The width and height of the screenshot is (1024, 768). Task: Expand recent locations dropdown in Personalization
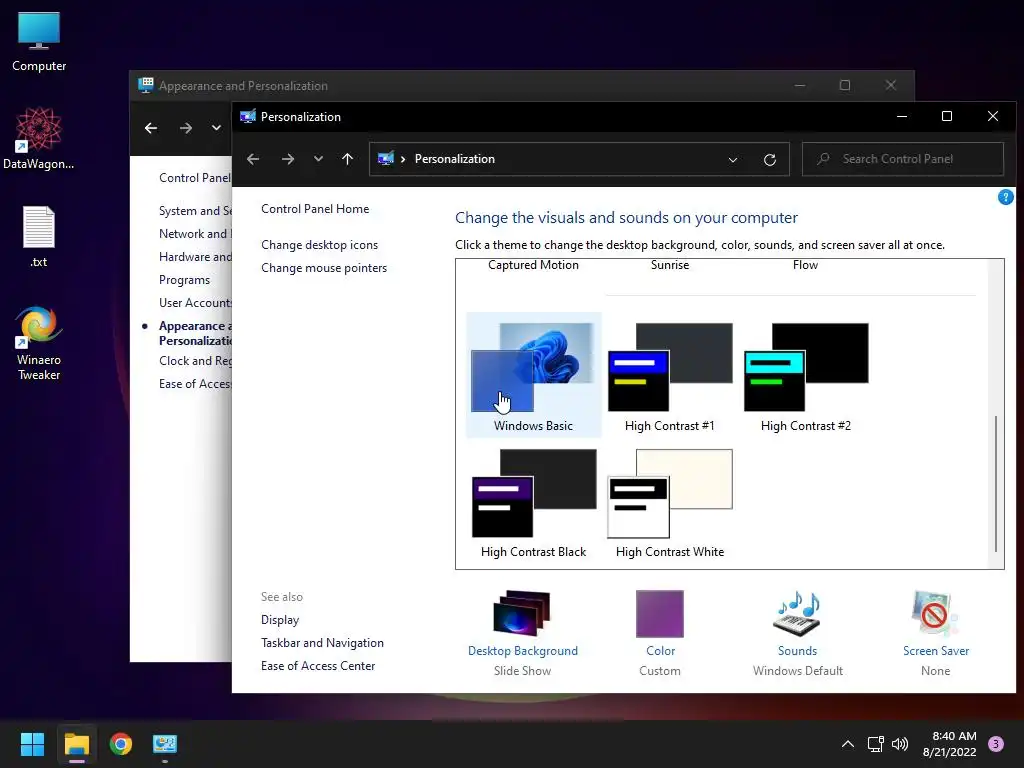318,159
